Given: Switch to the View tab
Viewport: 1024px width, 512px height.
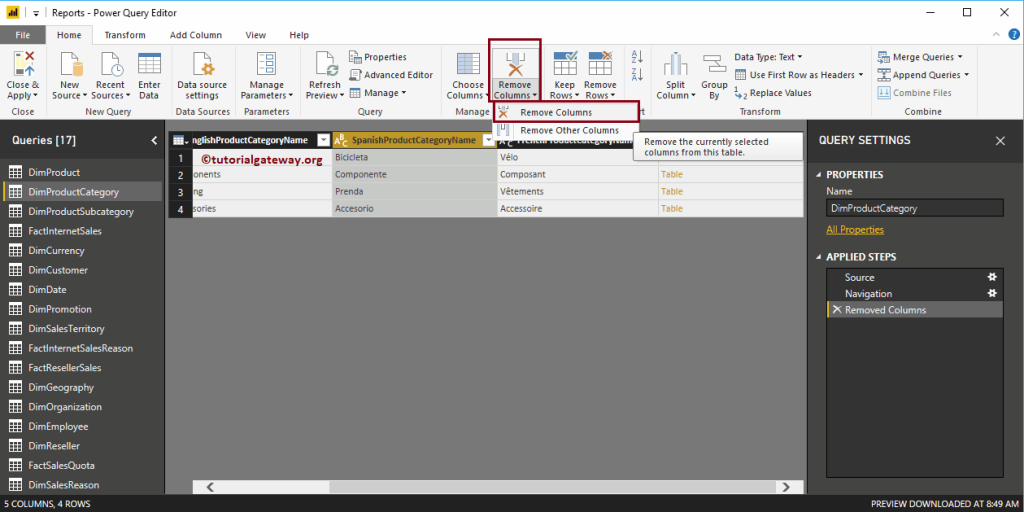Looking at the screenshot, I should coord(255,35).
